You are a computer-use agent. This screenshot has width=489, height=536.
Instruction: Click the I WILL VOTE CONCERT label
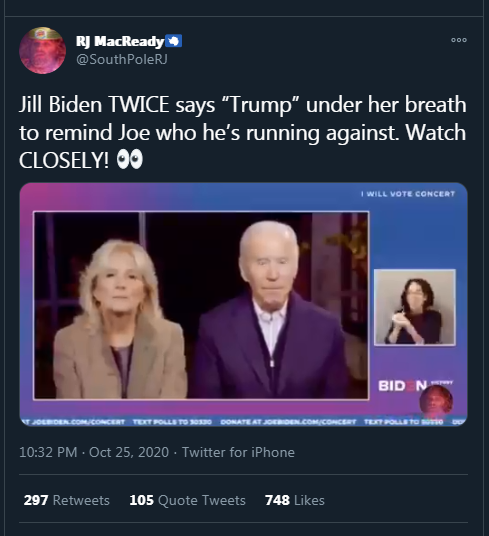[408, 194]
